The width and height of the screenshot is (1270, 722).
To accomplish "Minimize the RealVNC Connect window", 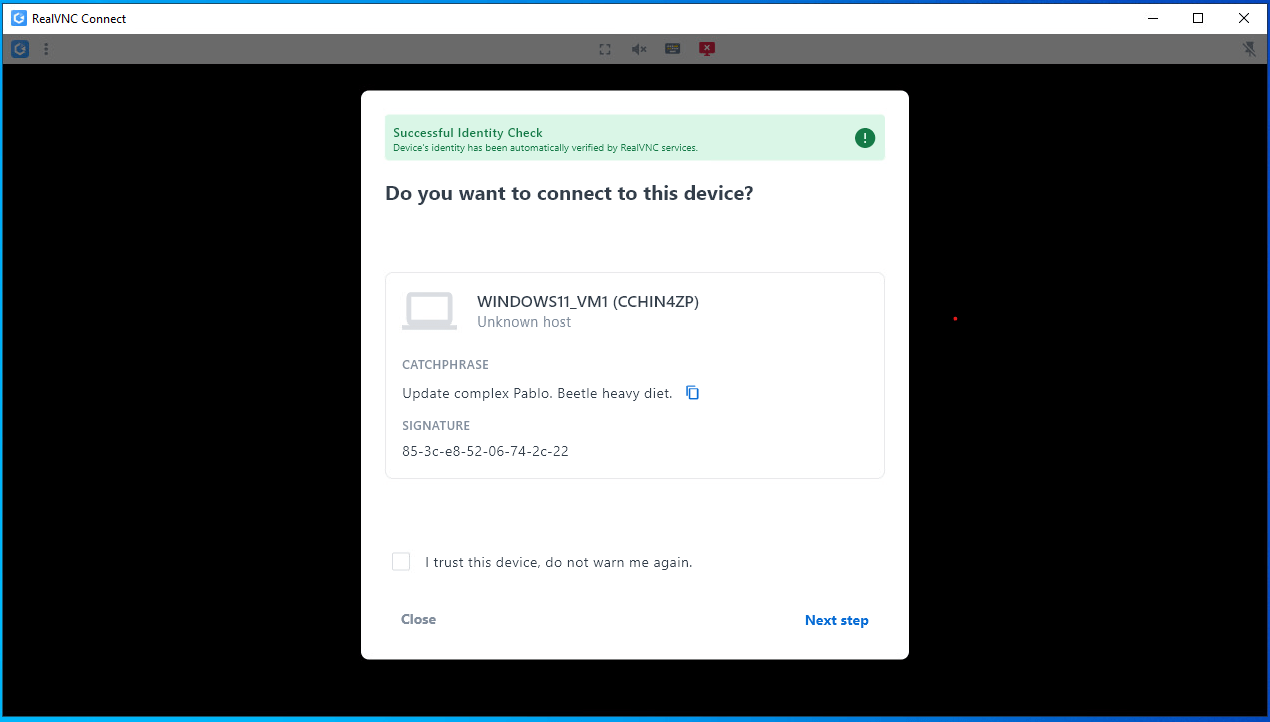I will [x=1152, y=18].
